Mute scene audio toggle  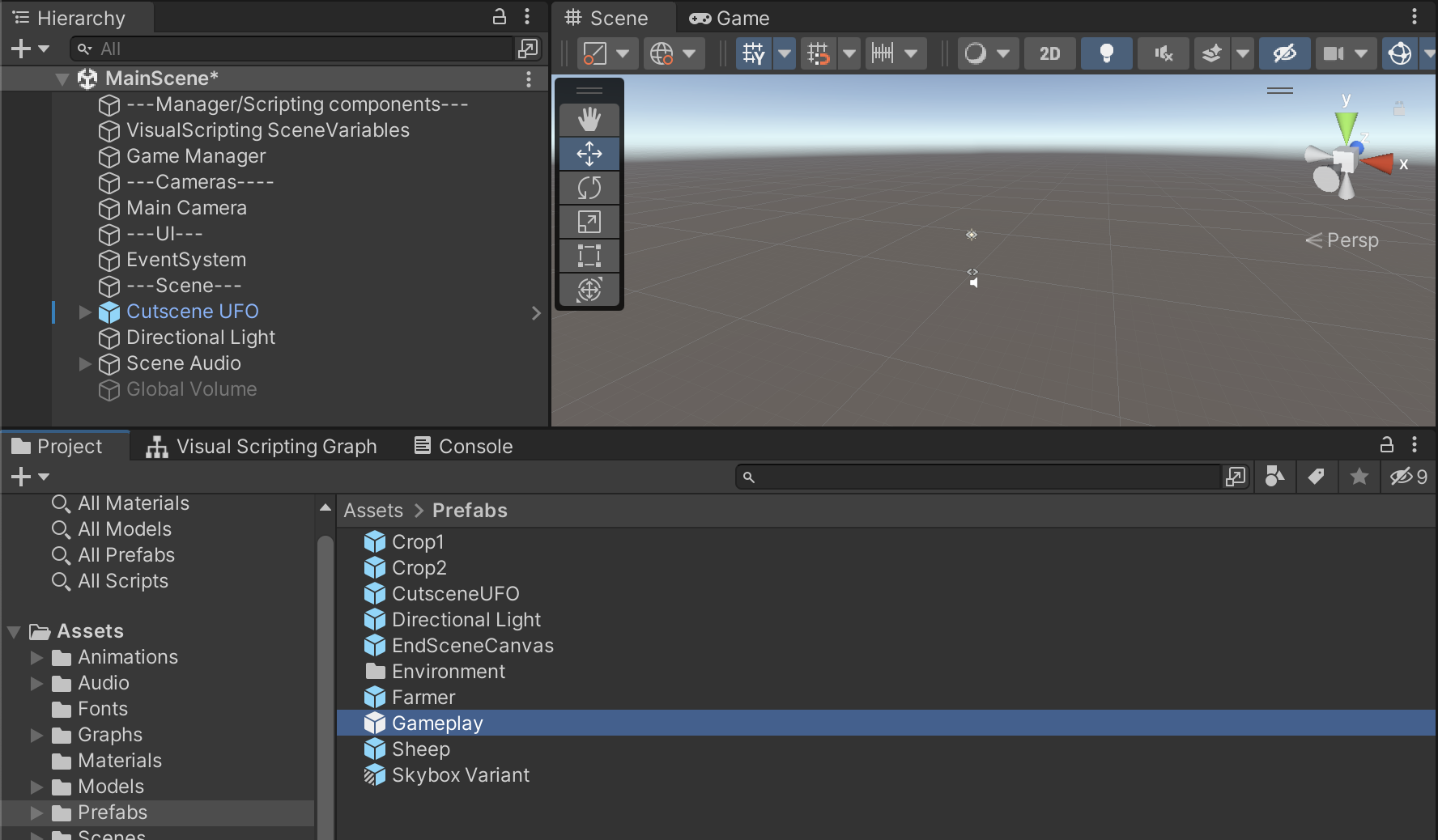[x=1163, y=54]
